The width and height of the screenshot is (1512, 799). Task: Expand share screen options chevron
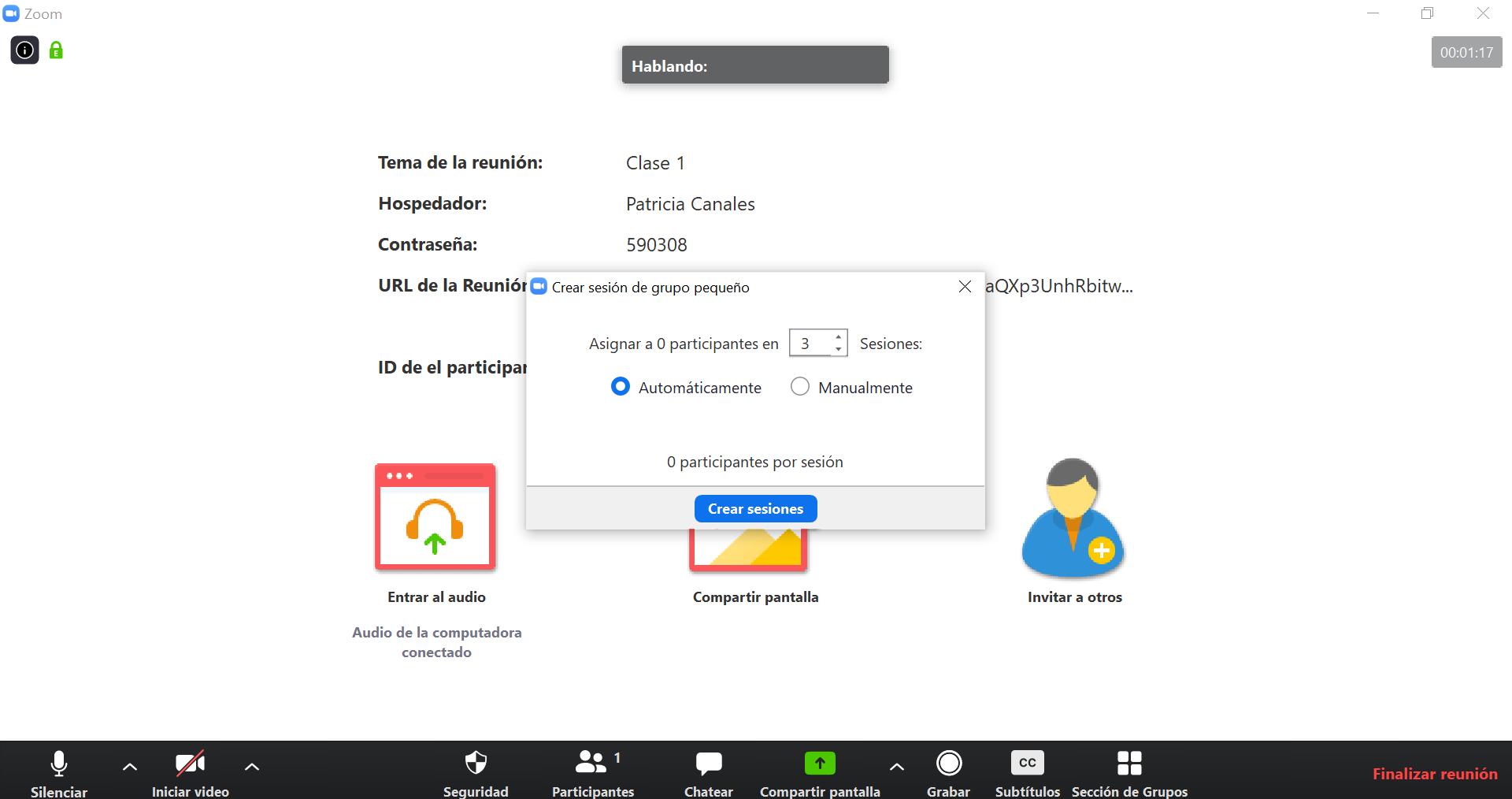[x=896, y=766]
